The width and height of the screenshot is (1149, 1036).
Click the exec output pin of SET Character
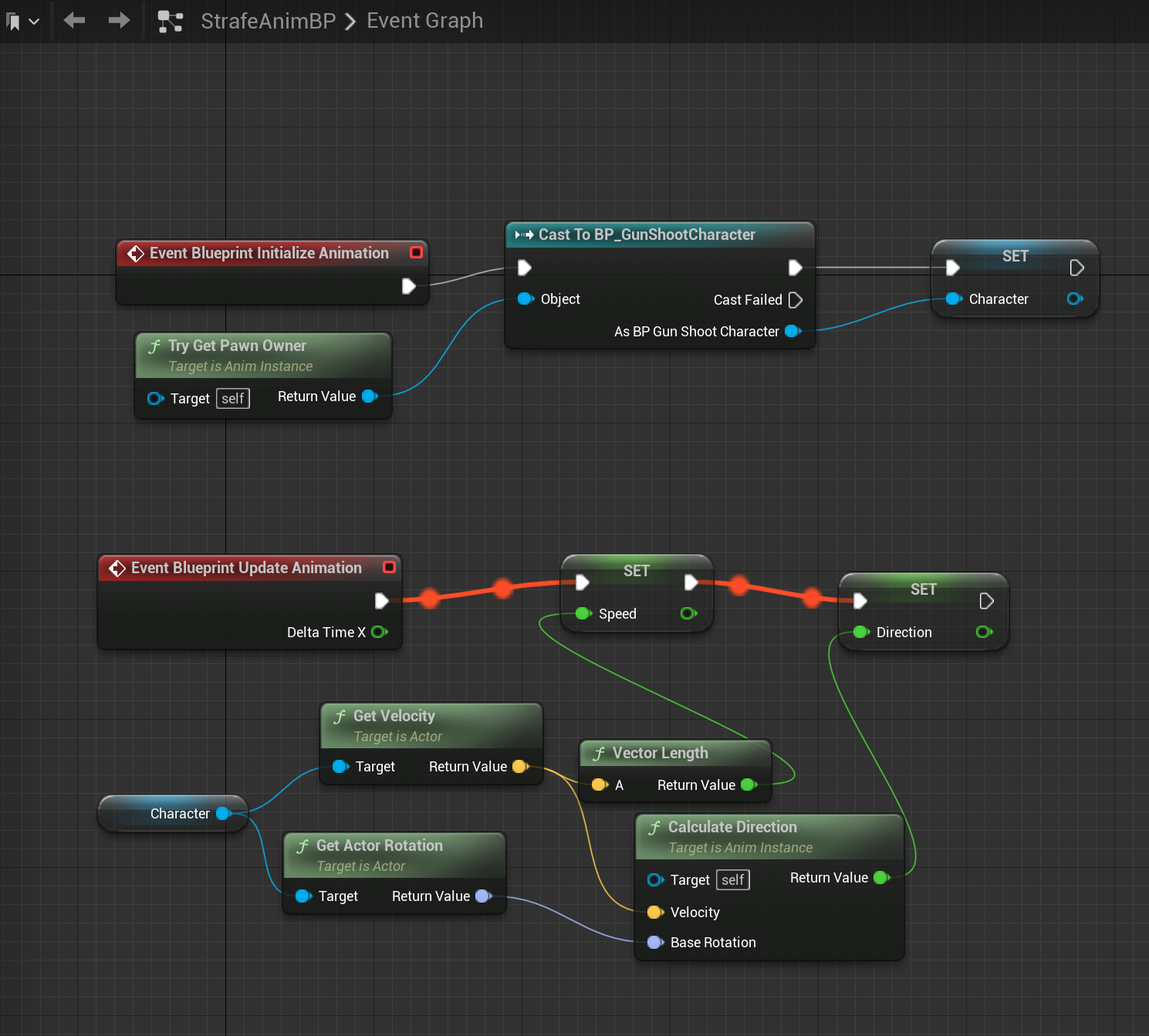point(1077,268)
